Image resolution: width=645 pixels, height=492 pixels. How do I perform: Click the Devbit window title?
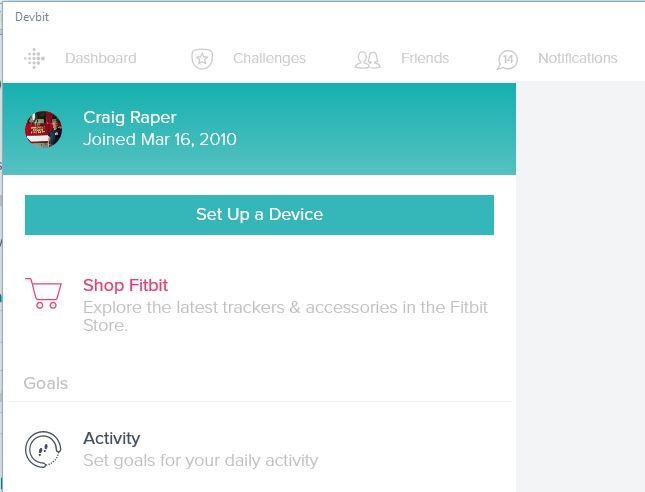pyautogui.click(x=32, y=17)
